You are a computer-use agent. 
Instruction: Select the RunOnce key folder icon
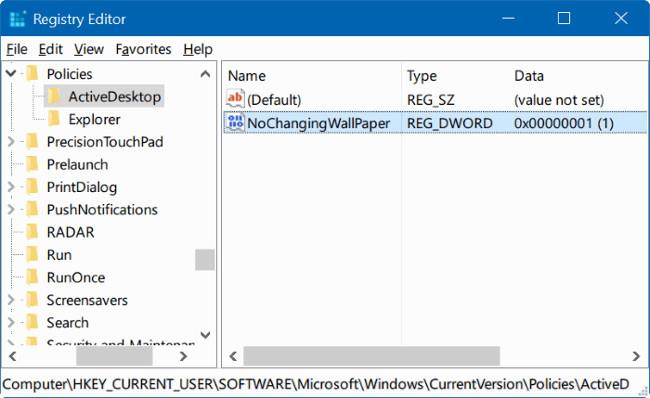click(x=32, y=277)
